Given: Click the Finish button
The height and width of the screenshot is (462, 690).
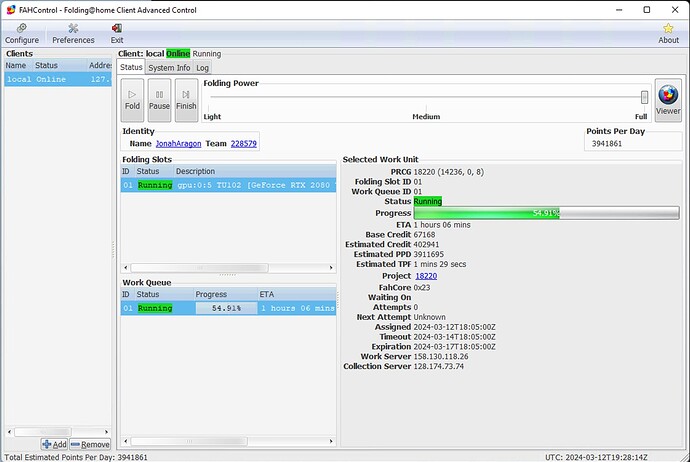Looking at the screenshot, I should (186, 100).
